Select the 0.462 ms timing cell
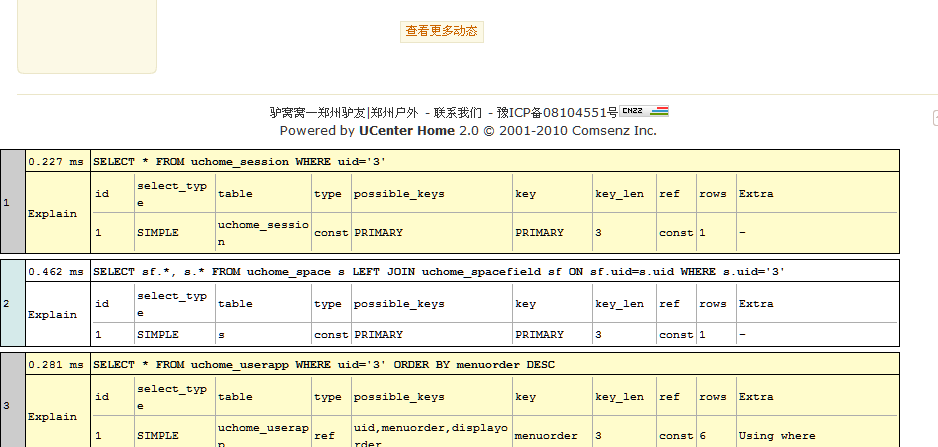The height and width of the screenshot is (447, 938). click(x=57, y=271)
